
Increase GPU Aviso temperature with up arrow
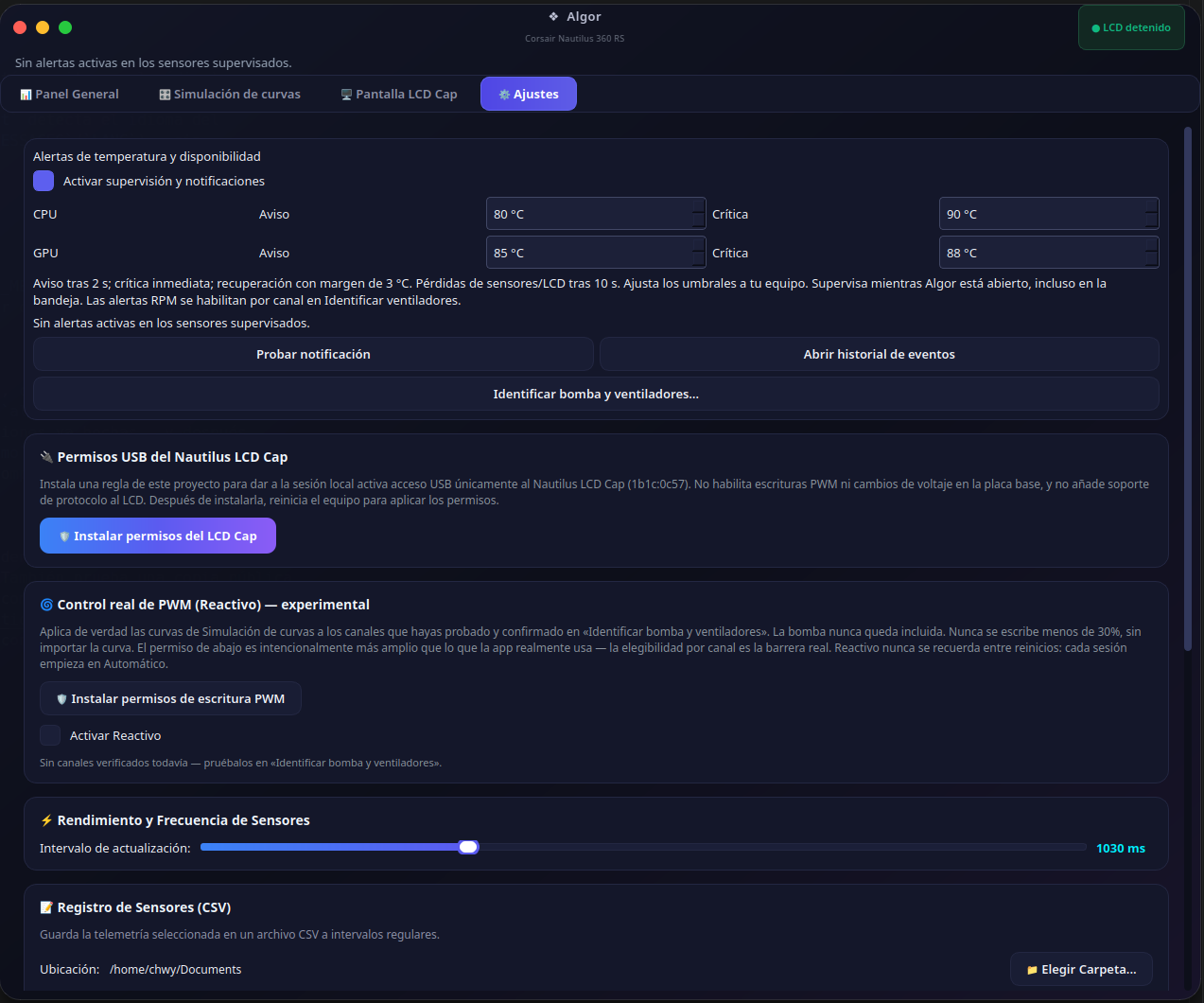click(x=699, y=244)
